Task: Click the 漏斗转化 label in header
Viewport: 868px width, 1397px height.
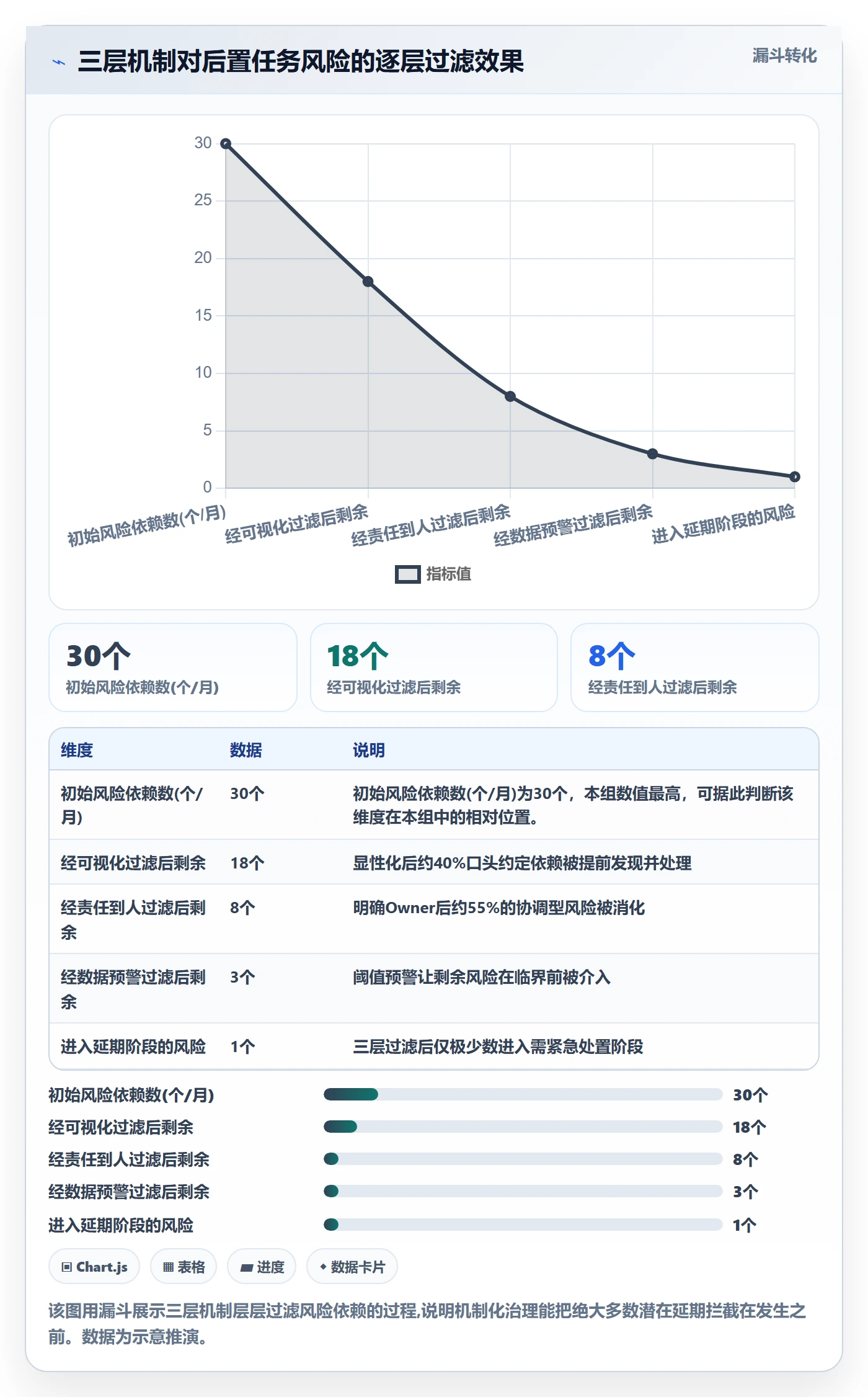Action: coord(784,56)
